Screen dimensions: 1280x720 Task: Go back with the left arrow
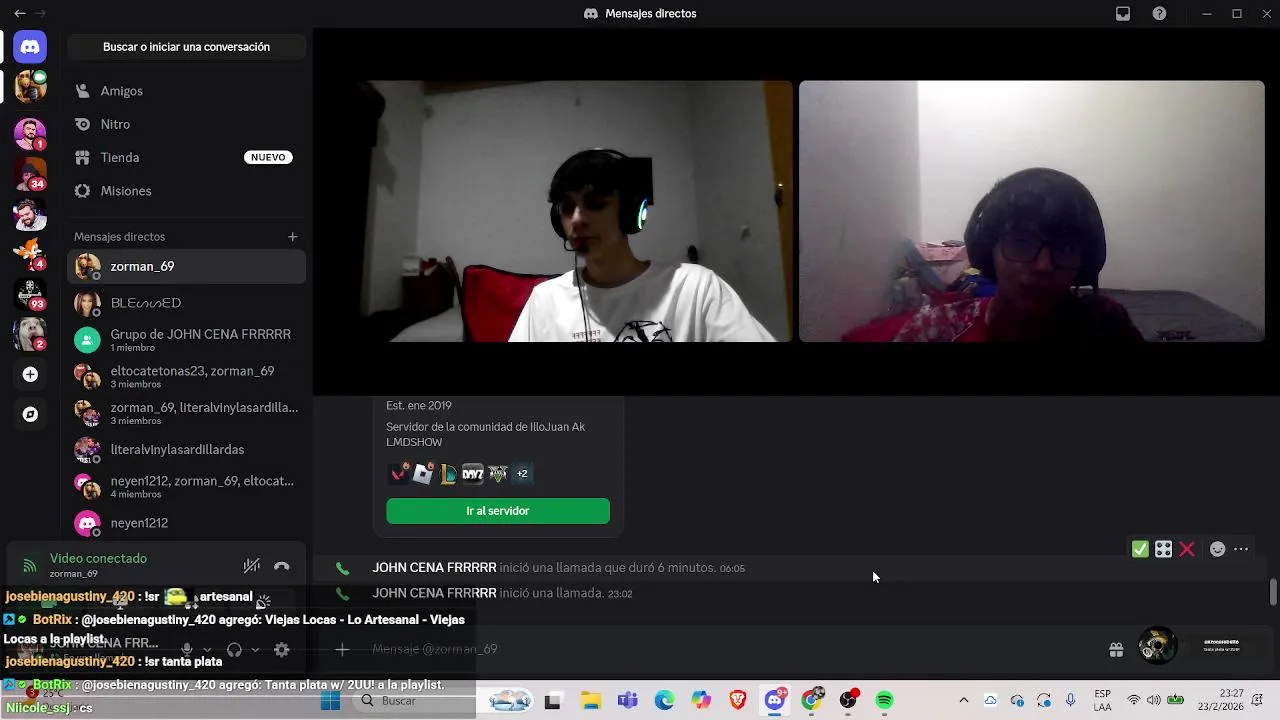19,14
